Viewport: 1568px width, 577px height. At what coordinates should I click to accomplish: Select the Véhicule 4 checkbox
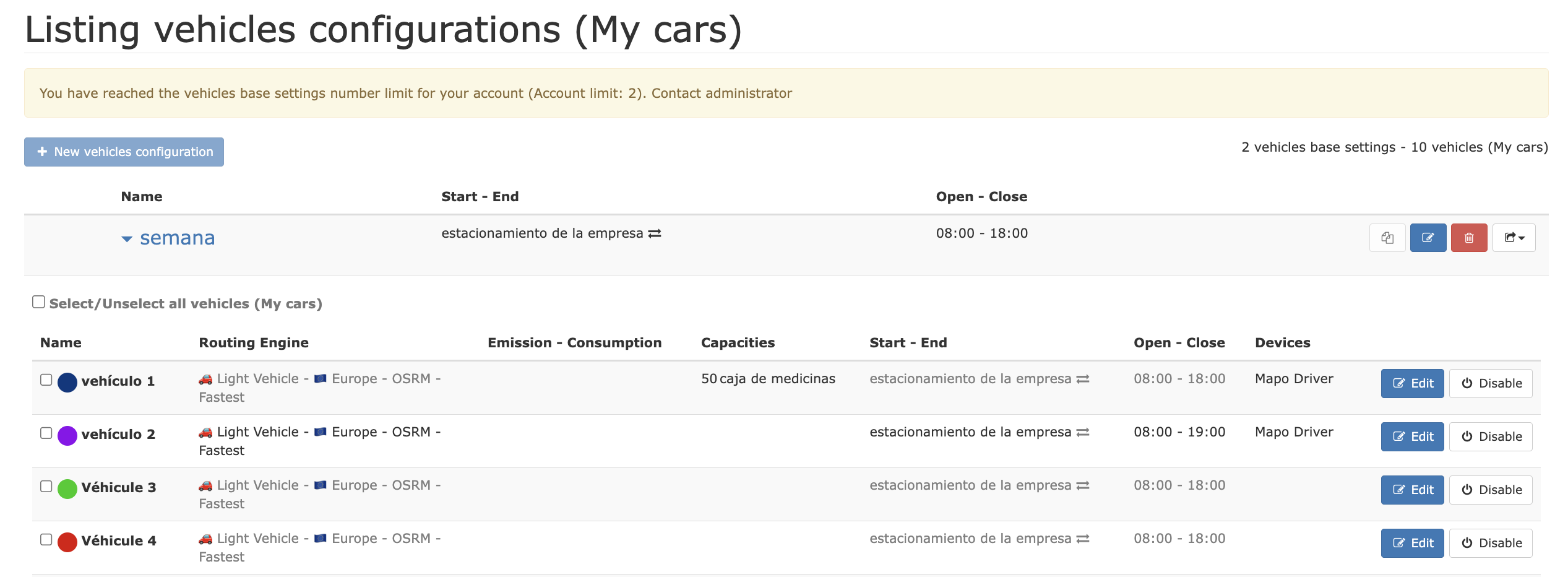tap(46, 539)
